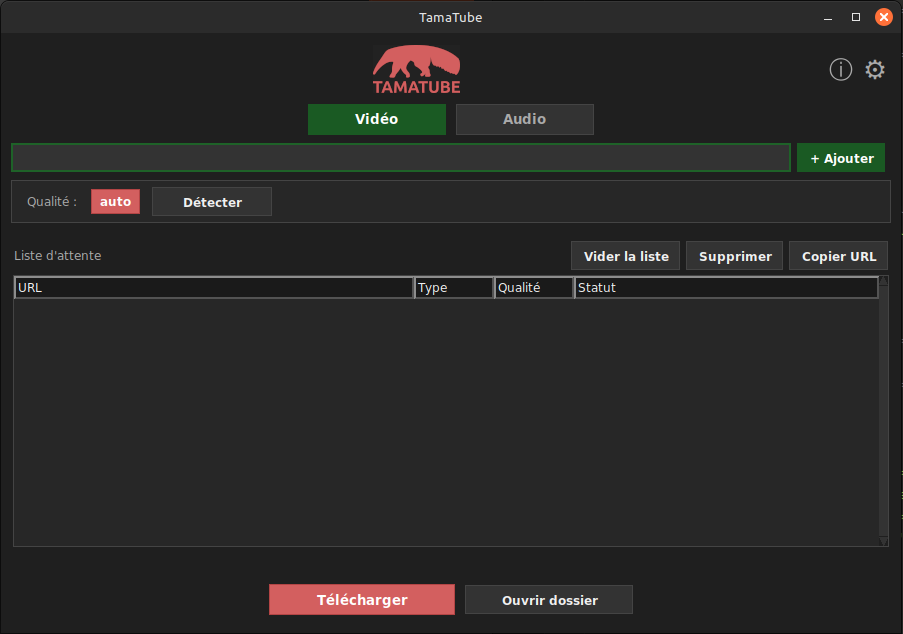
Task: Toggle the auto quality badge
Action: coord(116,201)
